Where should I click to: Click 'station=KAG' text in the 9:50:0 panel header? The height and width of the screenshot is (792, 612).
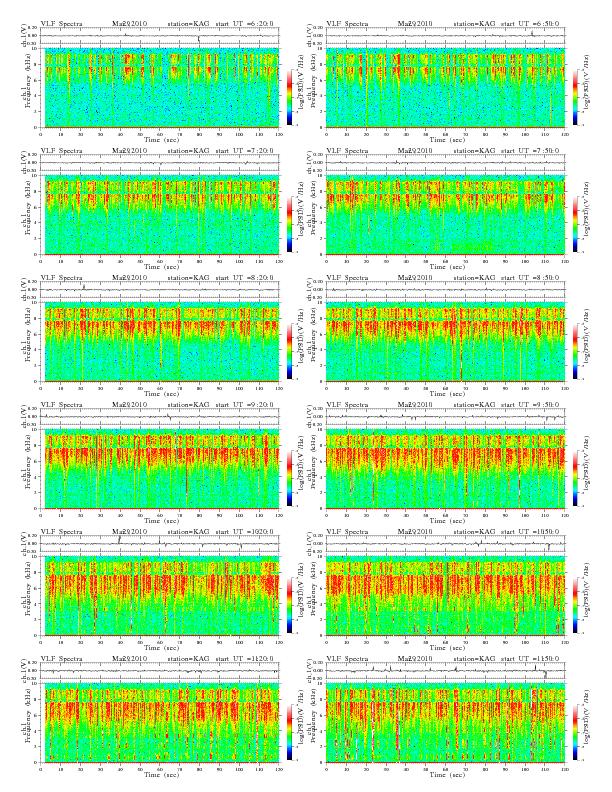[x=474, y=405]
